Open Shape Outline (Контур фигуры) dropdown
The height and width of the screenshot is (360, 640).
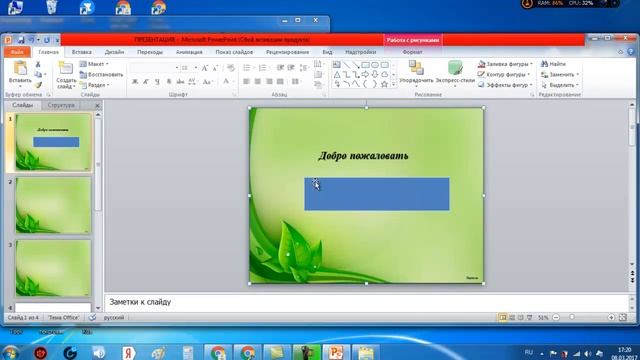504,74
